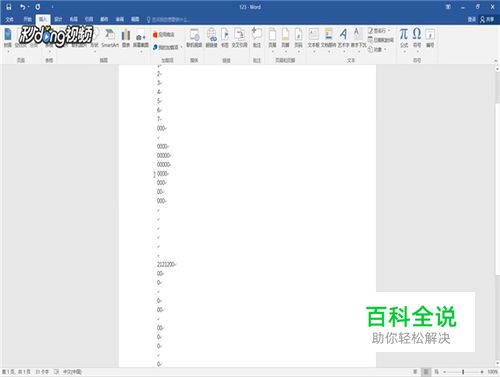Click the Cover Page (封面) icon

pyautogui.click(x=8, y=37)
